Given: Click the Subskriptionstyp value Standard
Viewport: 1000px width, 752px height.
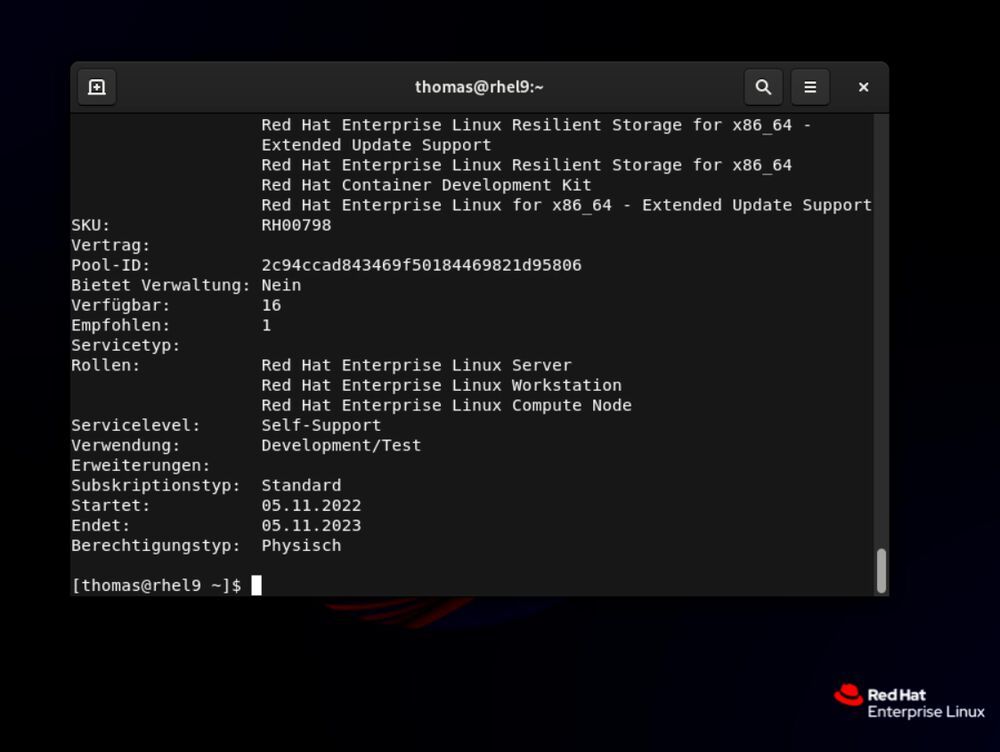Looking at the screenshot, I should (x=301, y=485).
